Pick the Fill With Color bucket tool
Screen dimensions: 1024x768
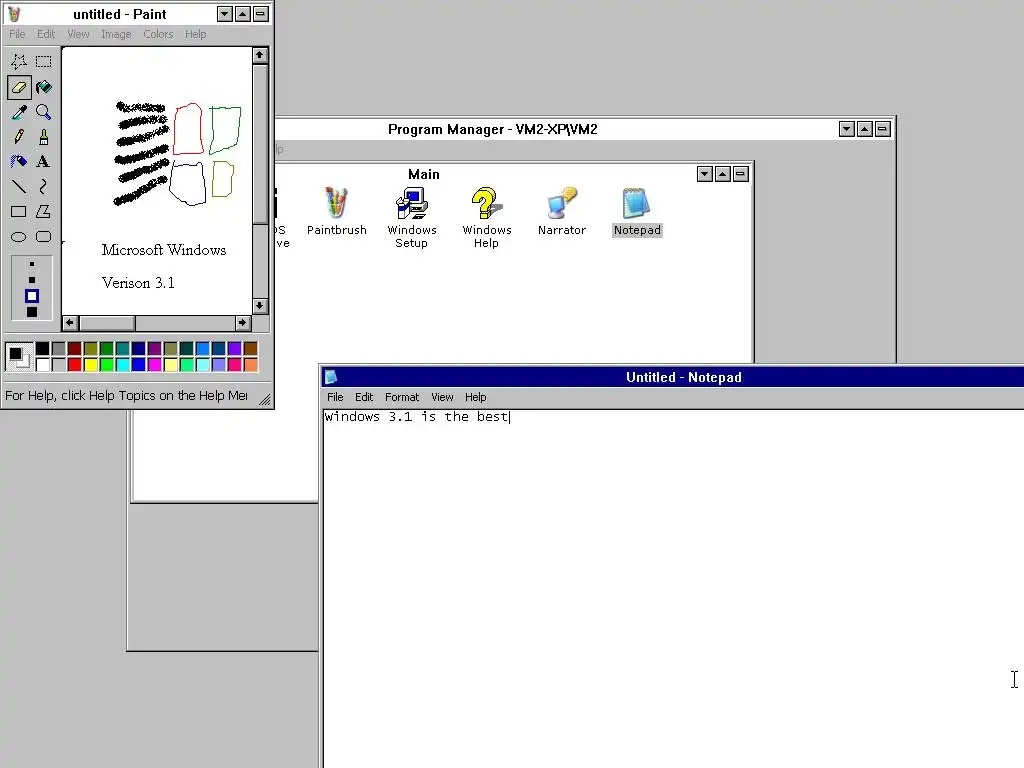[44, 87]
